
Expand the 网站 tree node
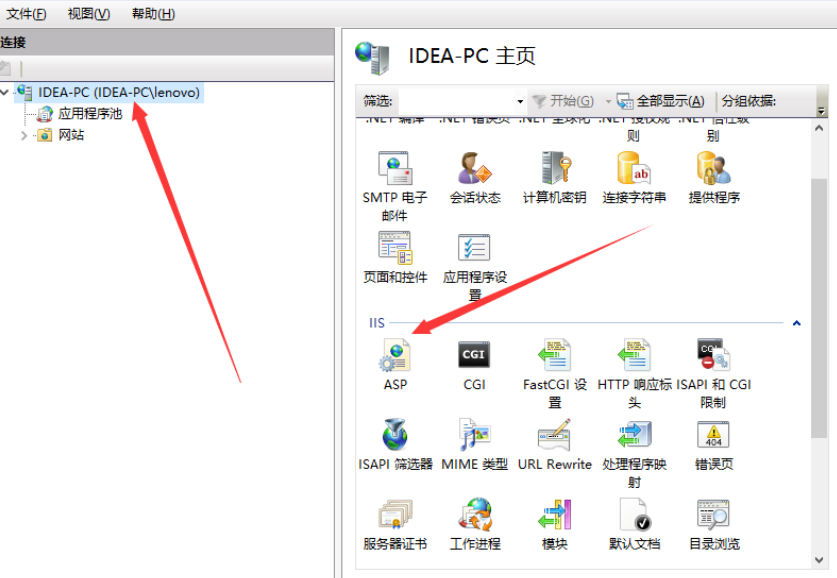point(23,135)
